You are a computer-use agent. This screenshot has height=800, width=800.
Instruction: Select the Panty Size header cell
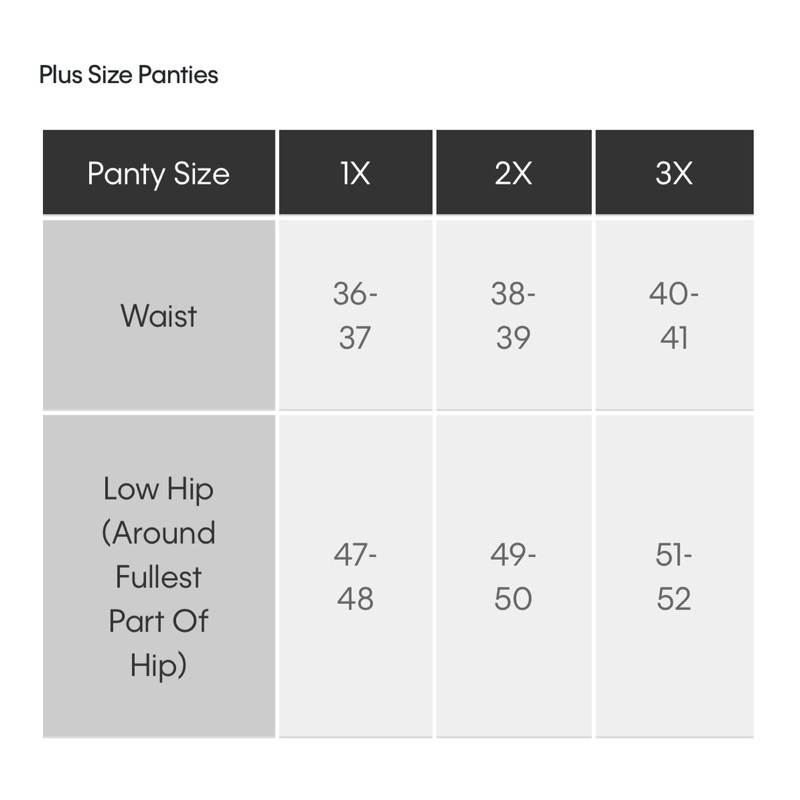159,172
